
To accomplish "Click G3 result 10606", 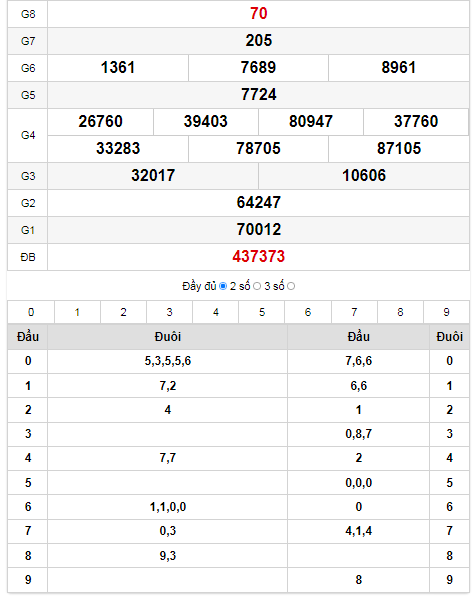I will 364,176.
